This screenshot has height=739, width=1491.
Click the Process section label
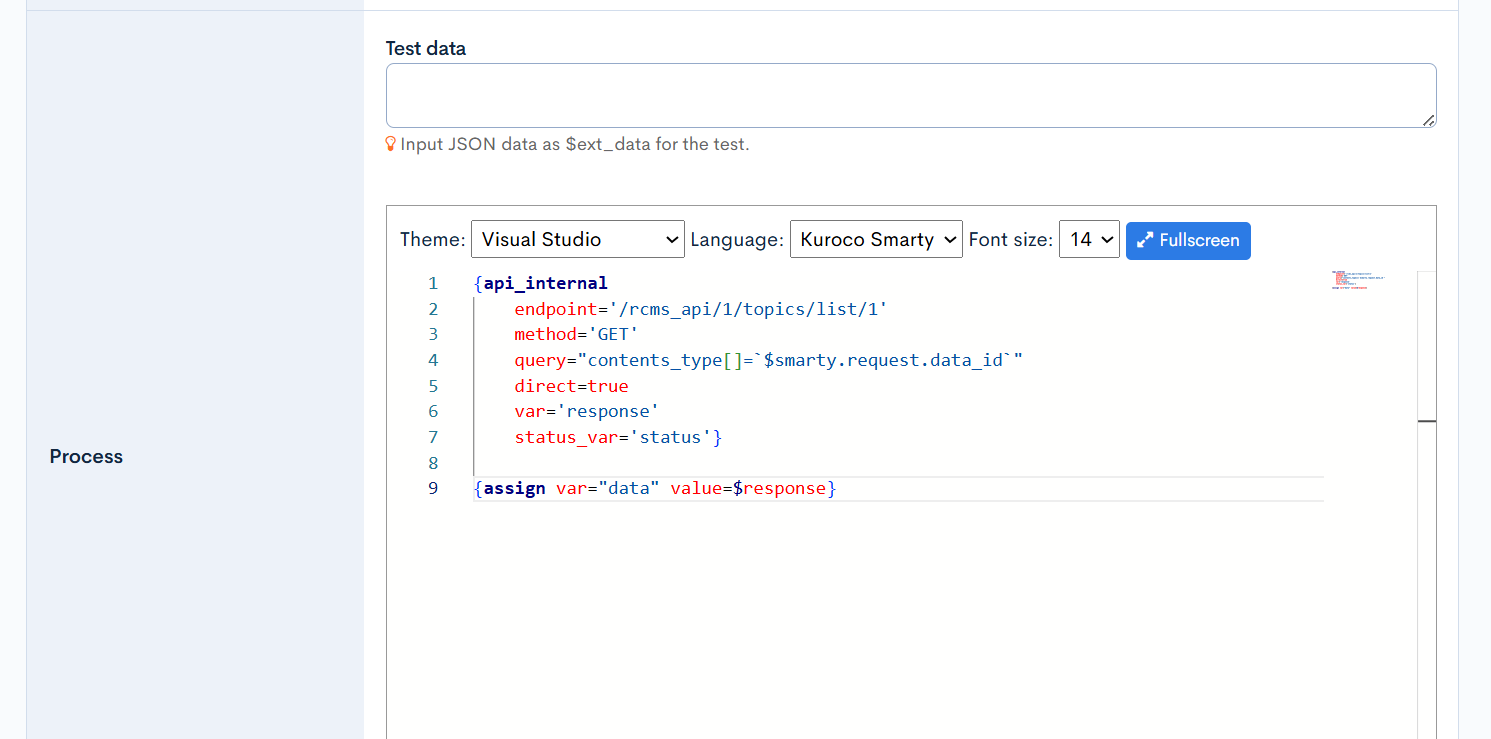coord(86,456)
